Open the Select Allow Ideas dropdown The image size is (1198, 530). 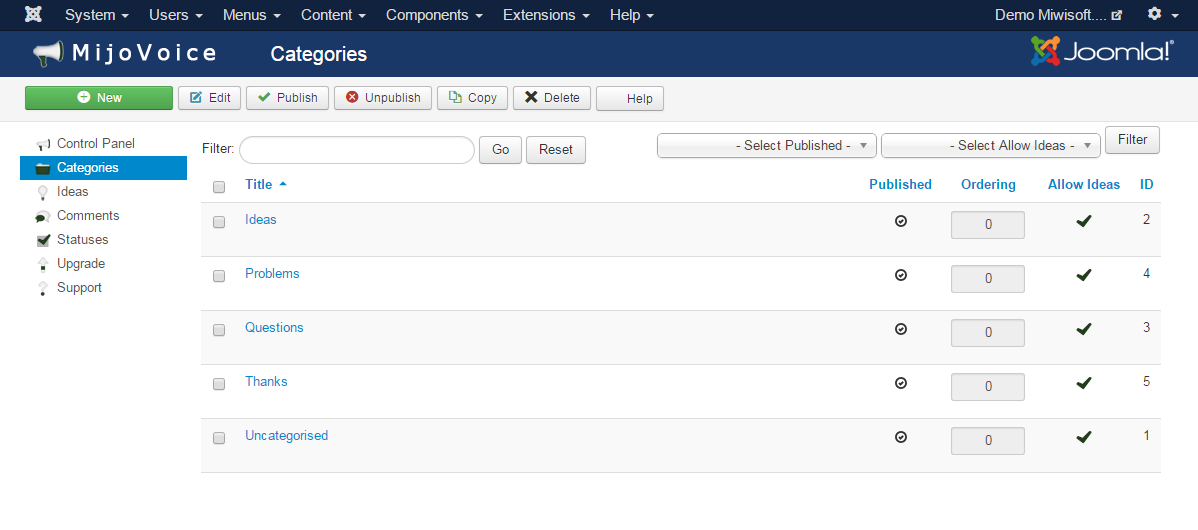(990, 146)
